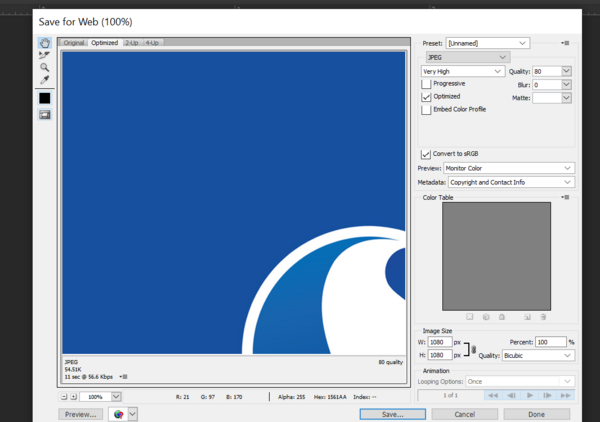Open the zoom level dropdown arrow
The height and width of the screenshot is (422, 600).
pyautogui.click(x=116, y=397)
